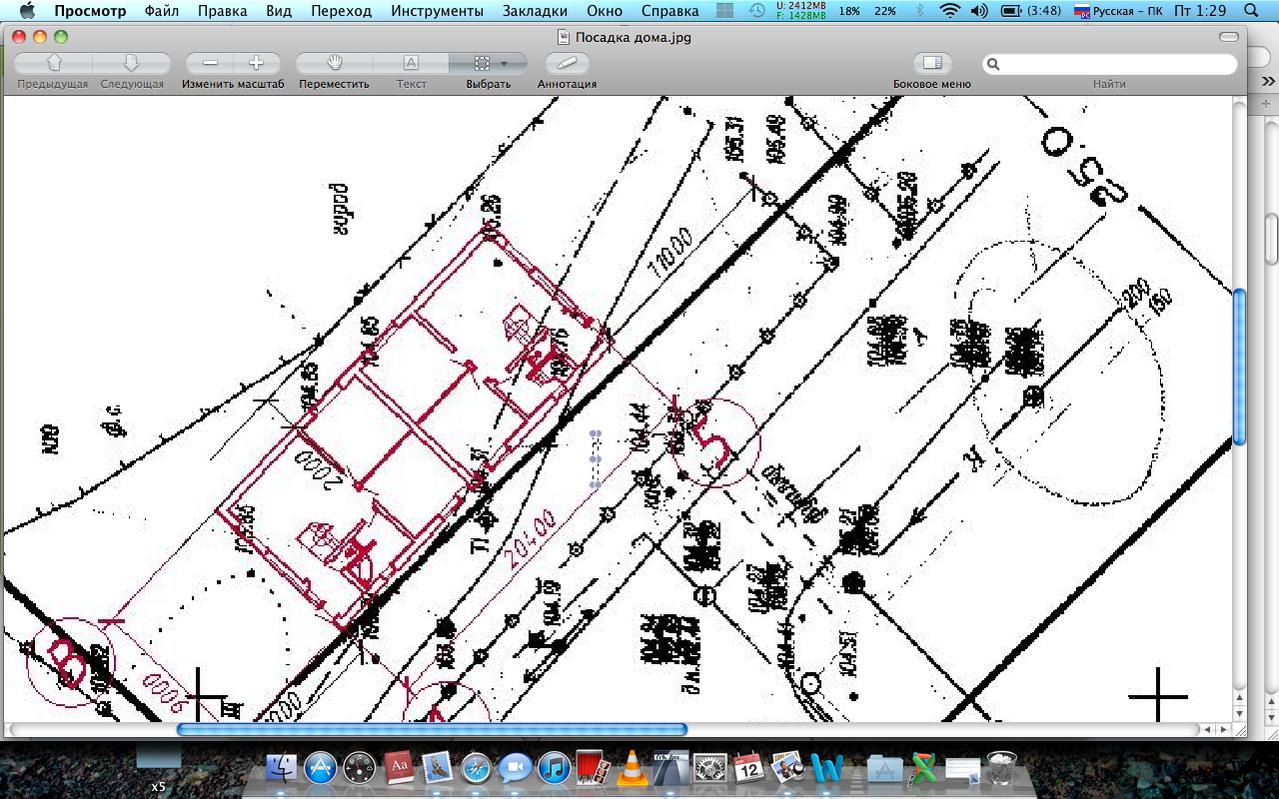Toggle the Боковое меню sidebar

[x=932, y=63]
